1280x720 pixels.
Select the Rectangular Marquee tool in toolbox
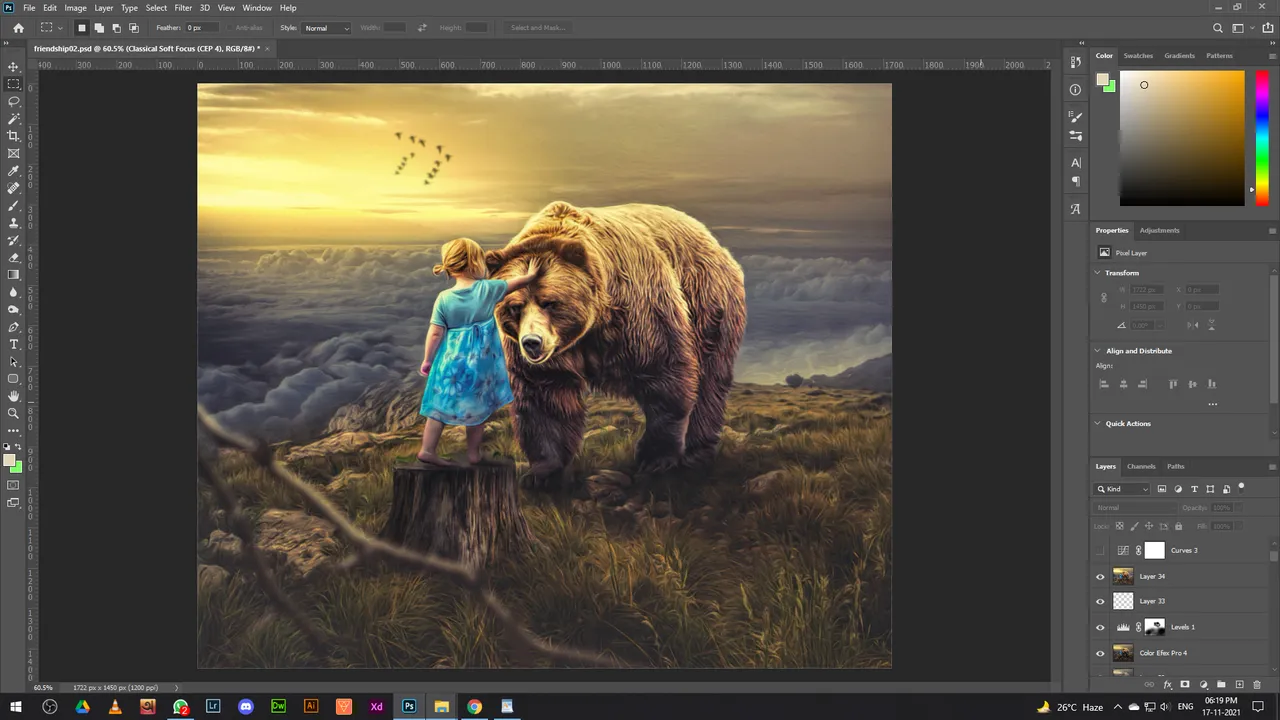click(14, 84)
